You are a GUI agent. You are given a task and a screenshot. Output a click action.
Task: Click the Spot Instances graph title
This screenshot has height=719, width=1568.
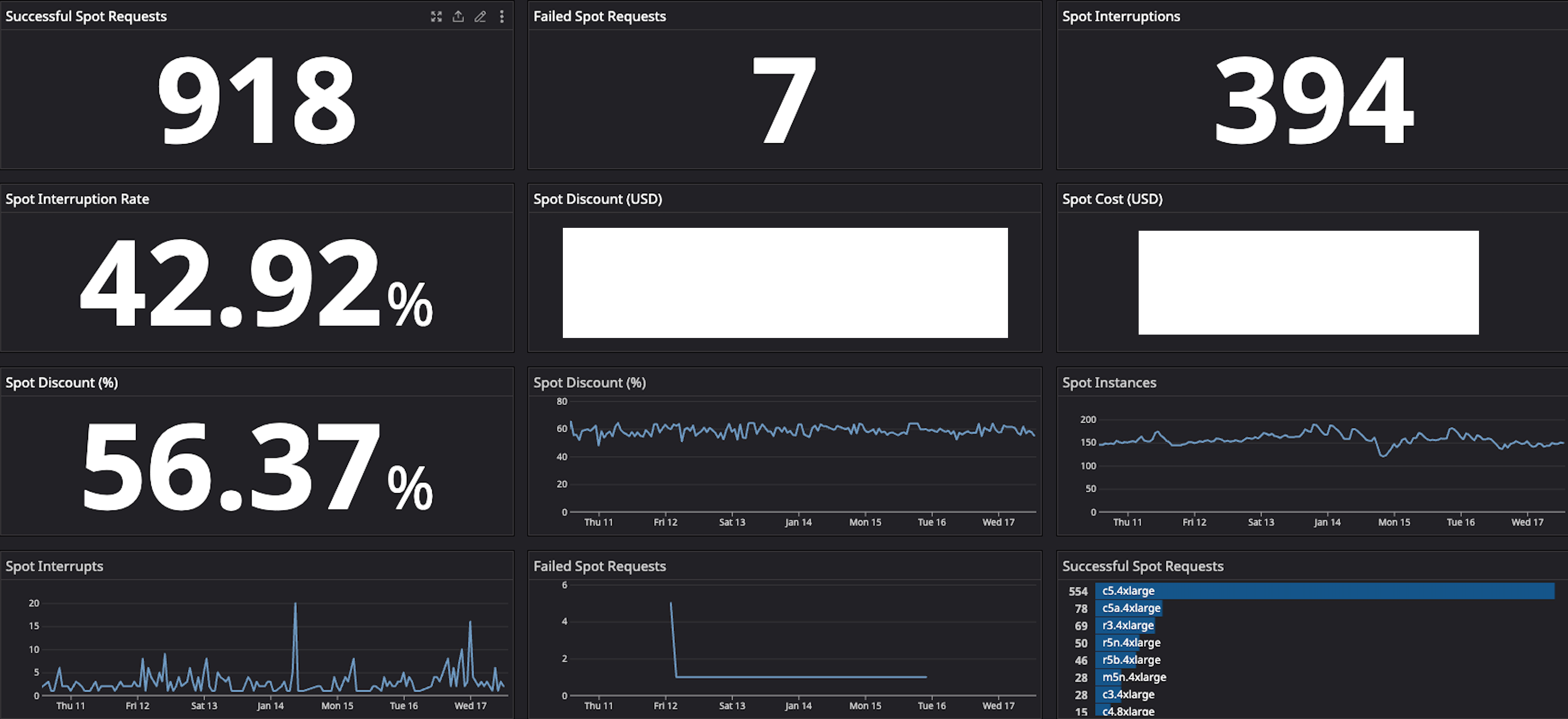[x=1109, y=383]
